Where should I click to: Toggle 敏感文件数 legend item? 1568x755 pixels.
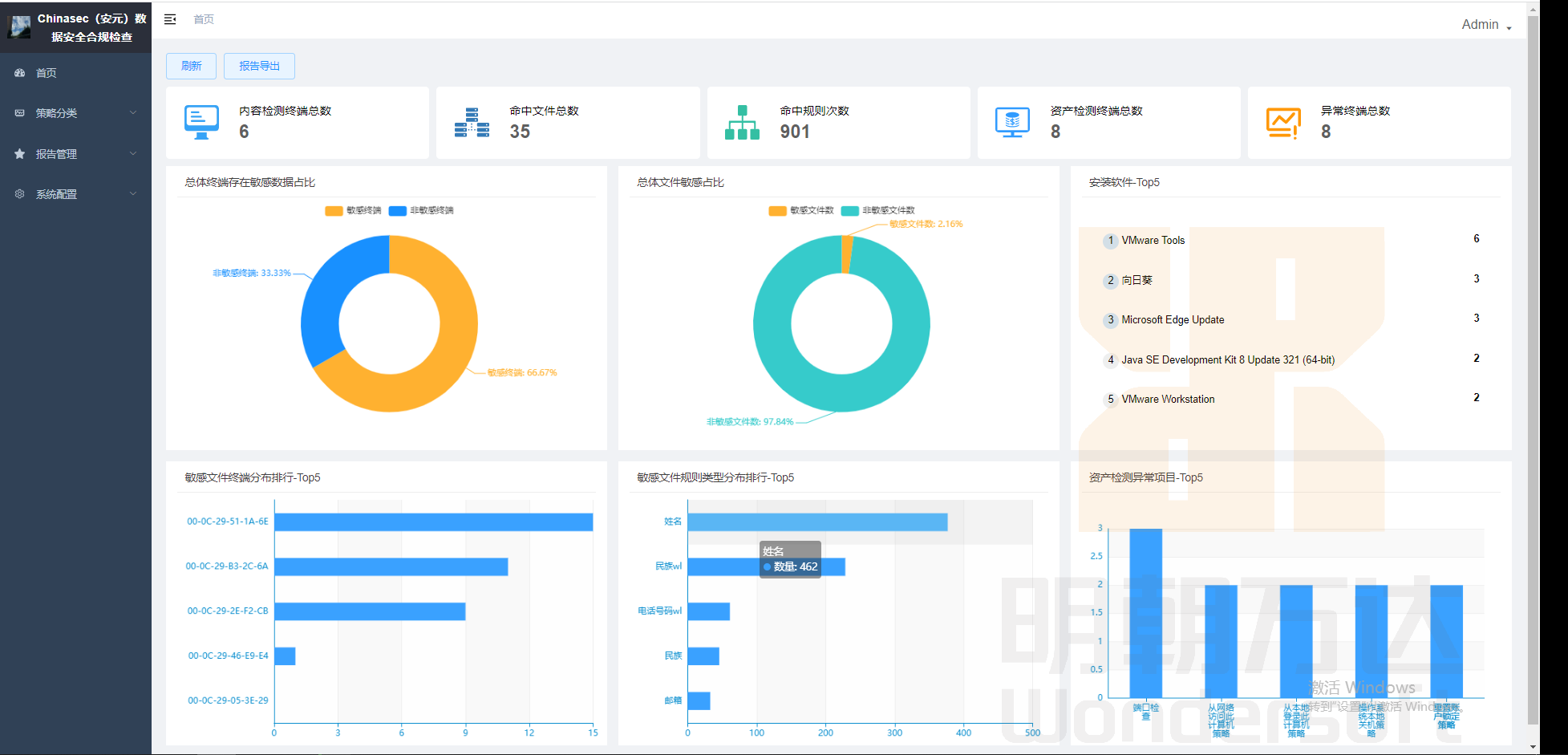pos(801,210)
